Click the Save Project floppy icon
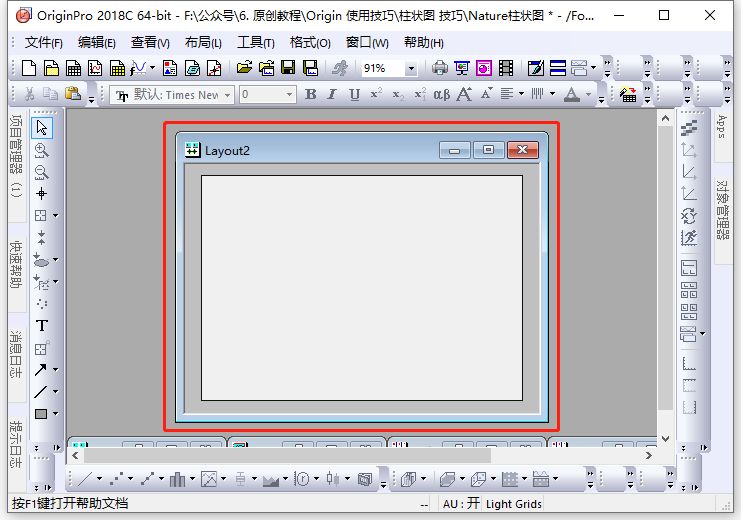 (x=288, y=69)
